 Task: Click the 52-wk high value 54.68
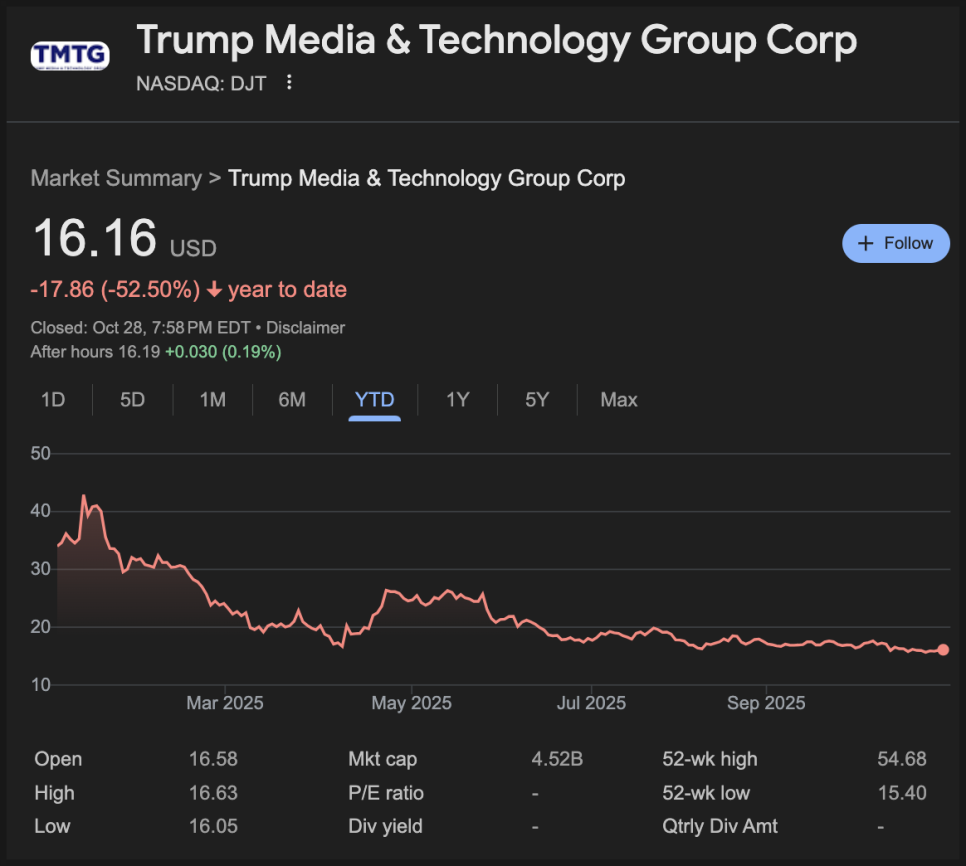[x=902, y=760]
